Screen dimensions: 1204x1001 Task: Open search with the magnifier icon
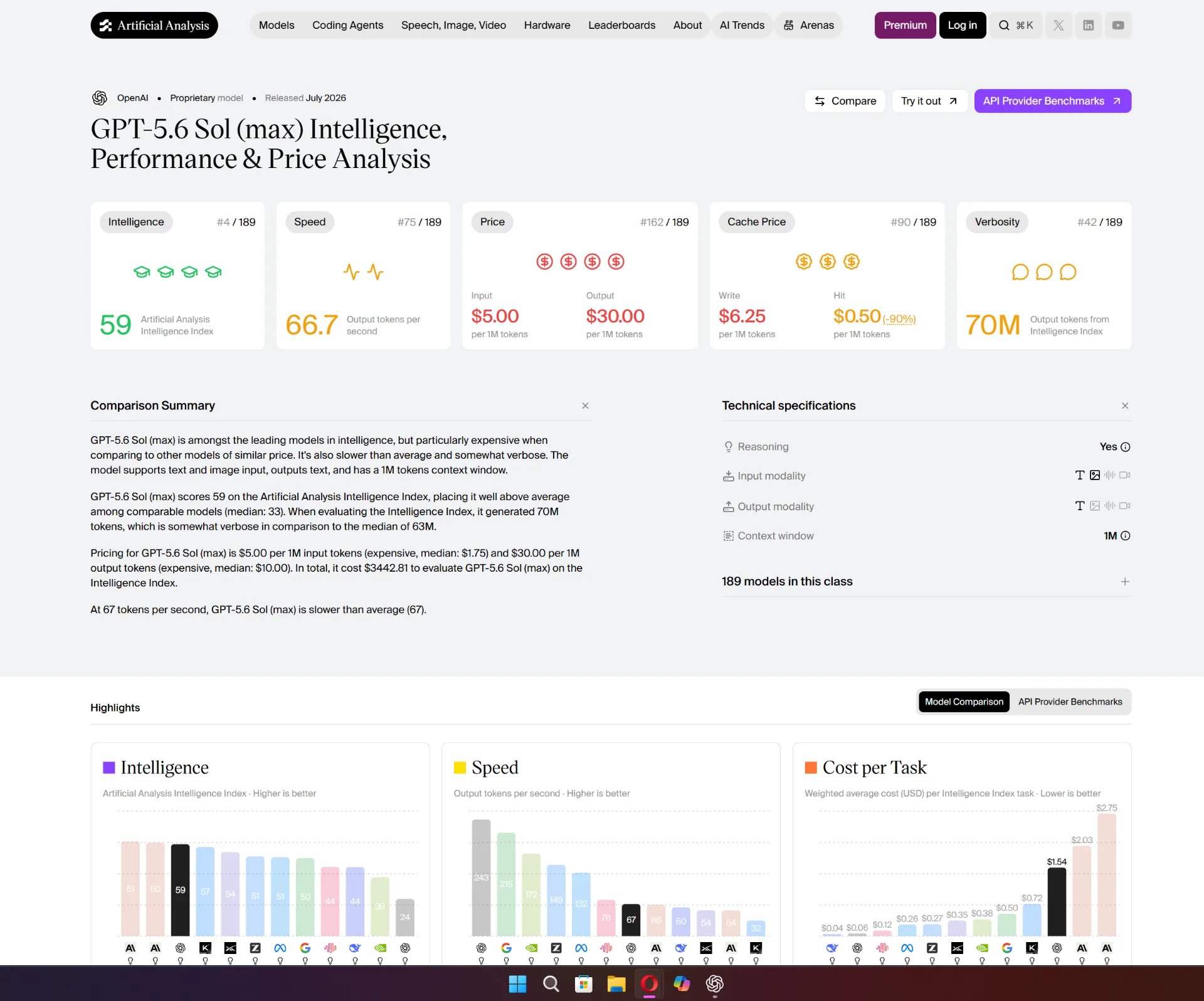[1004, 25]
